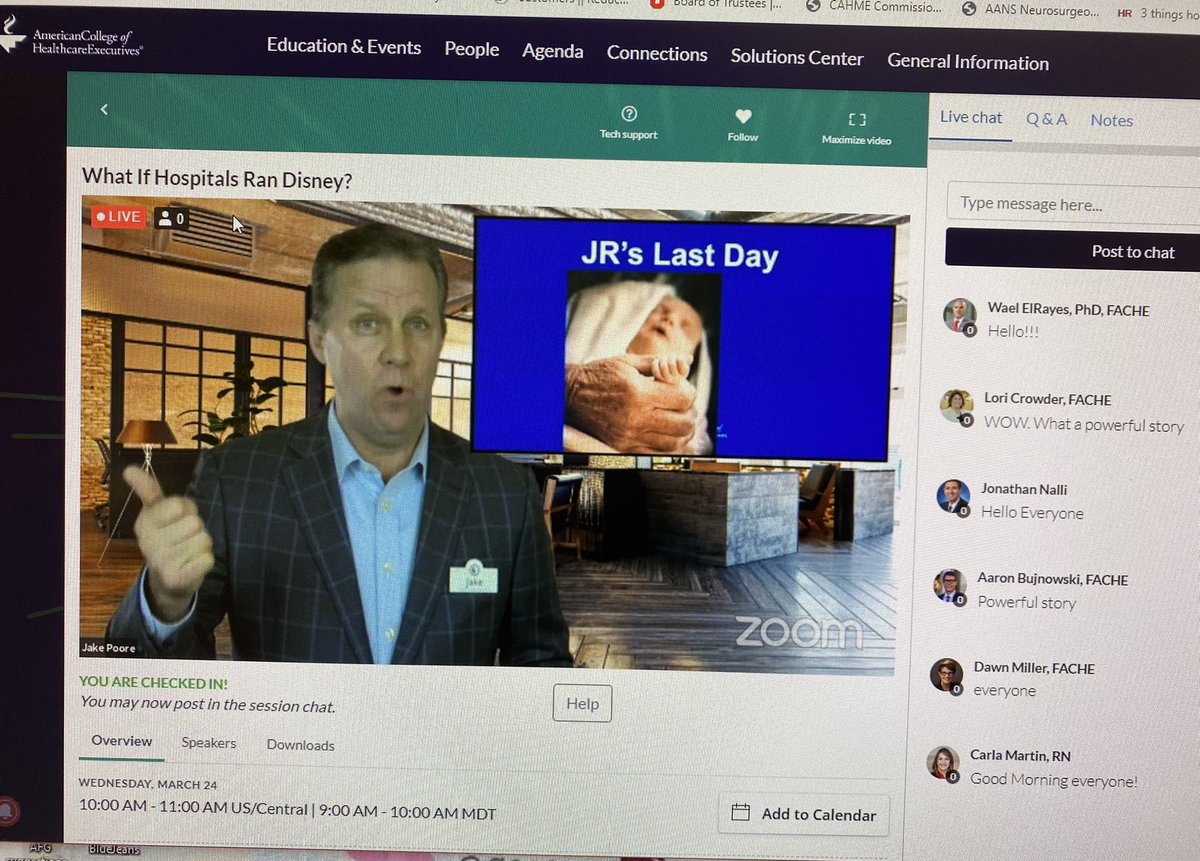Click the viewer count icon beside LIVE
This screenshot has width=1200, height=861.
(x=171, y=218)
